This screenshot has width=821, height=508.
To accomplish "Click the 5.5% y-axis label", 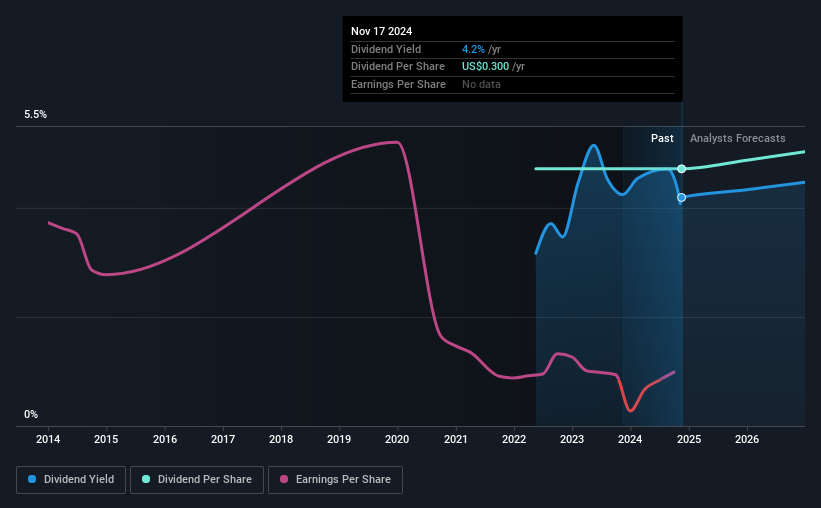I will pos(35,114).
